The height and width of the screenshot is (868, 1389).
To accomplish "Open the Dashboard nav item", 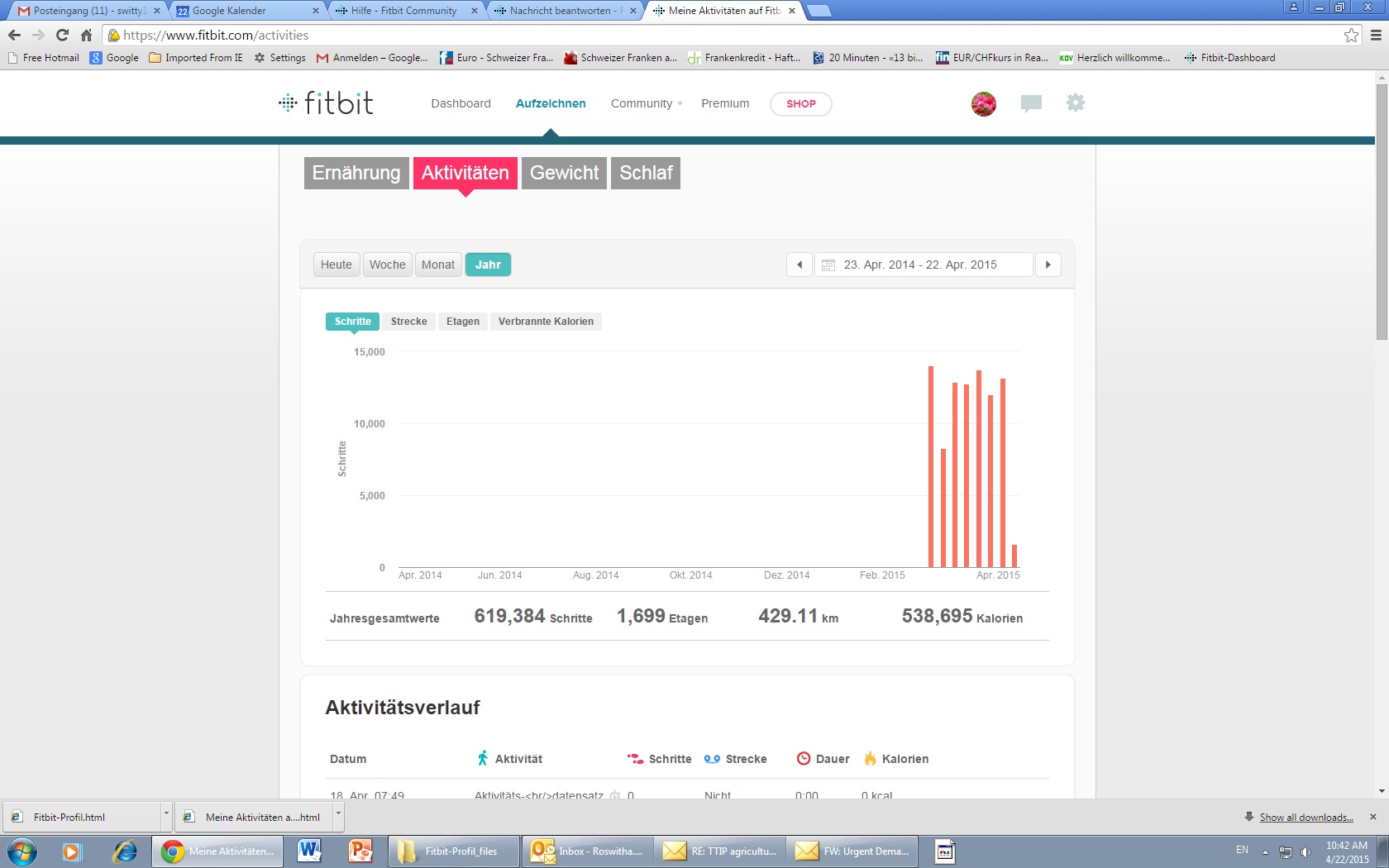I will pyautogui.click(x=461, y=103).
